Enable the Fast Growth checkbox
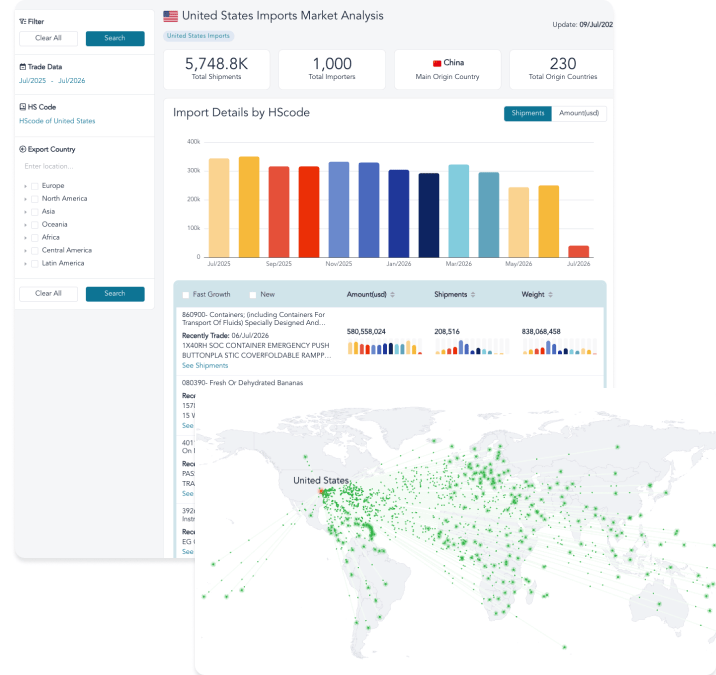Image resolution: width=716 pixels, height=675 pixels. [186, 295]
